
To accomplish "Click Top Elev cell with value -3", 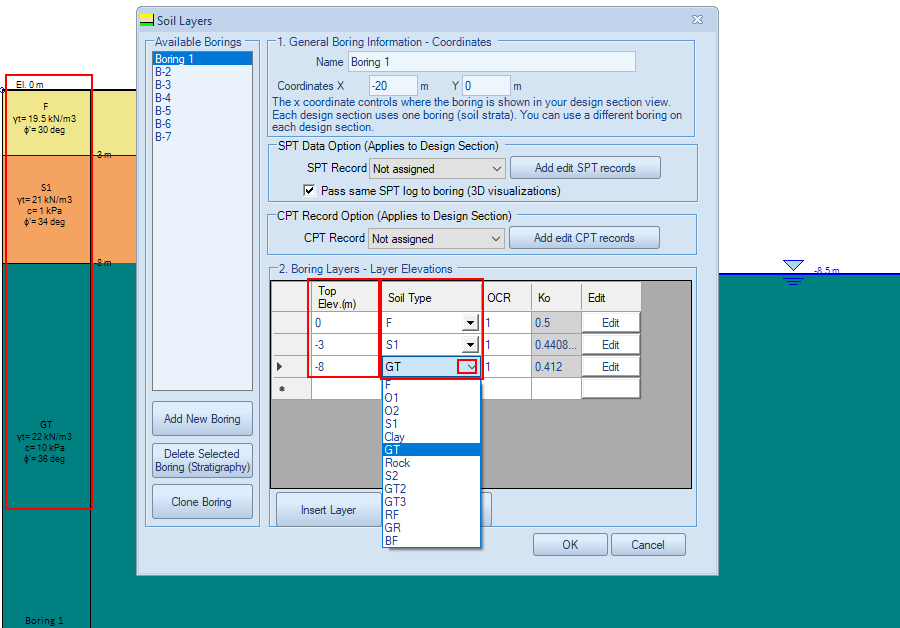I will (x=345, y=344).
